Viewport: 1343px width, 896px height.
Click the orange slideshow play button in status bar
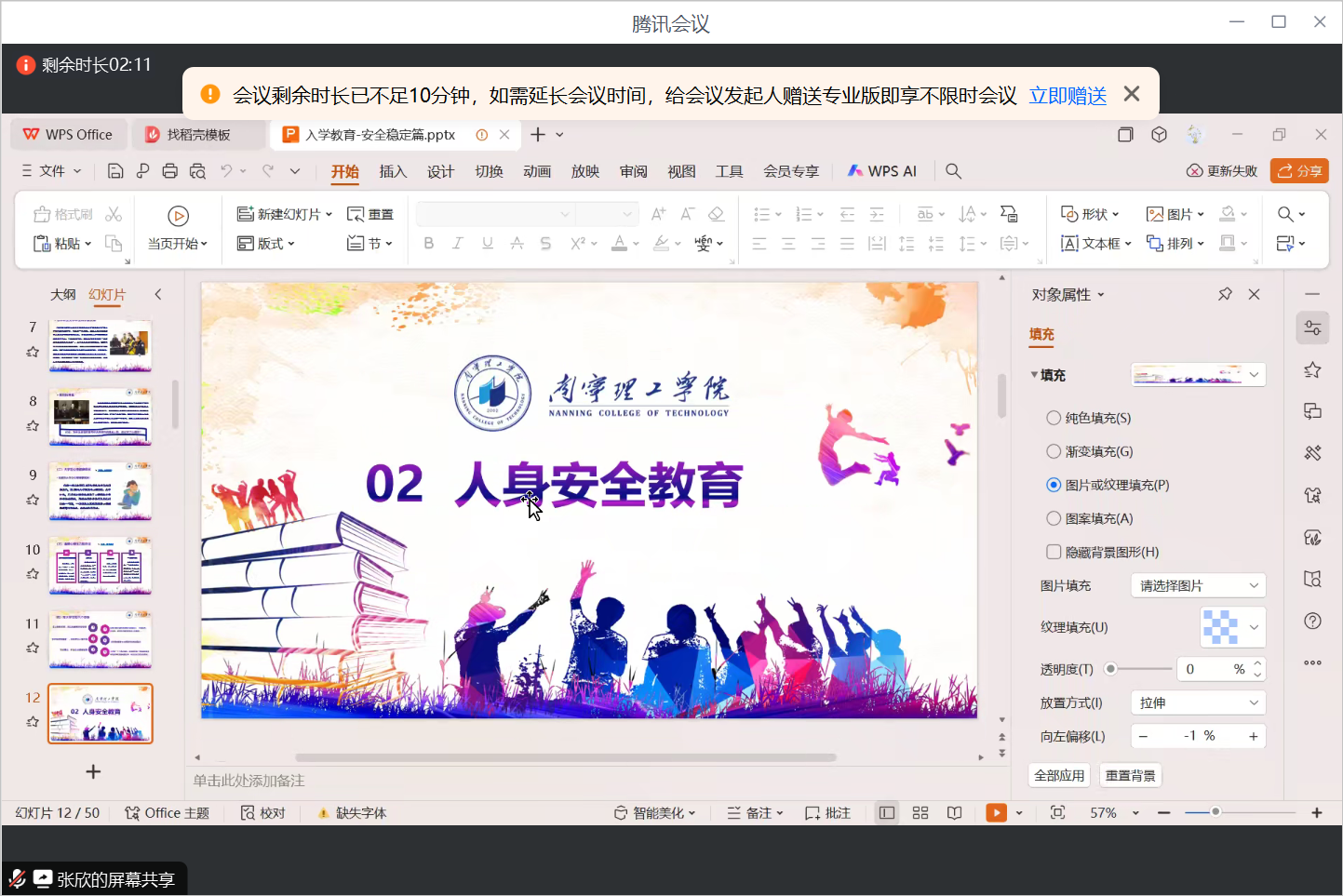[x=996, y=812]
